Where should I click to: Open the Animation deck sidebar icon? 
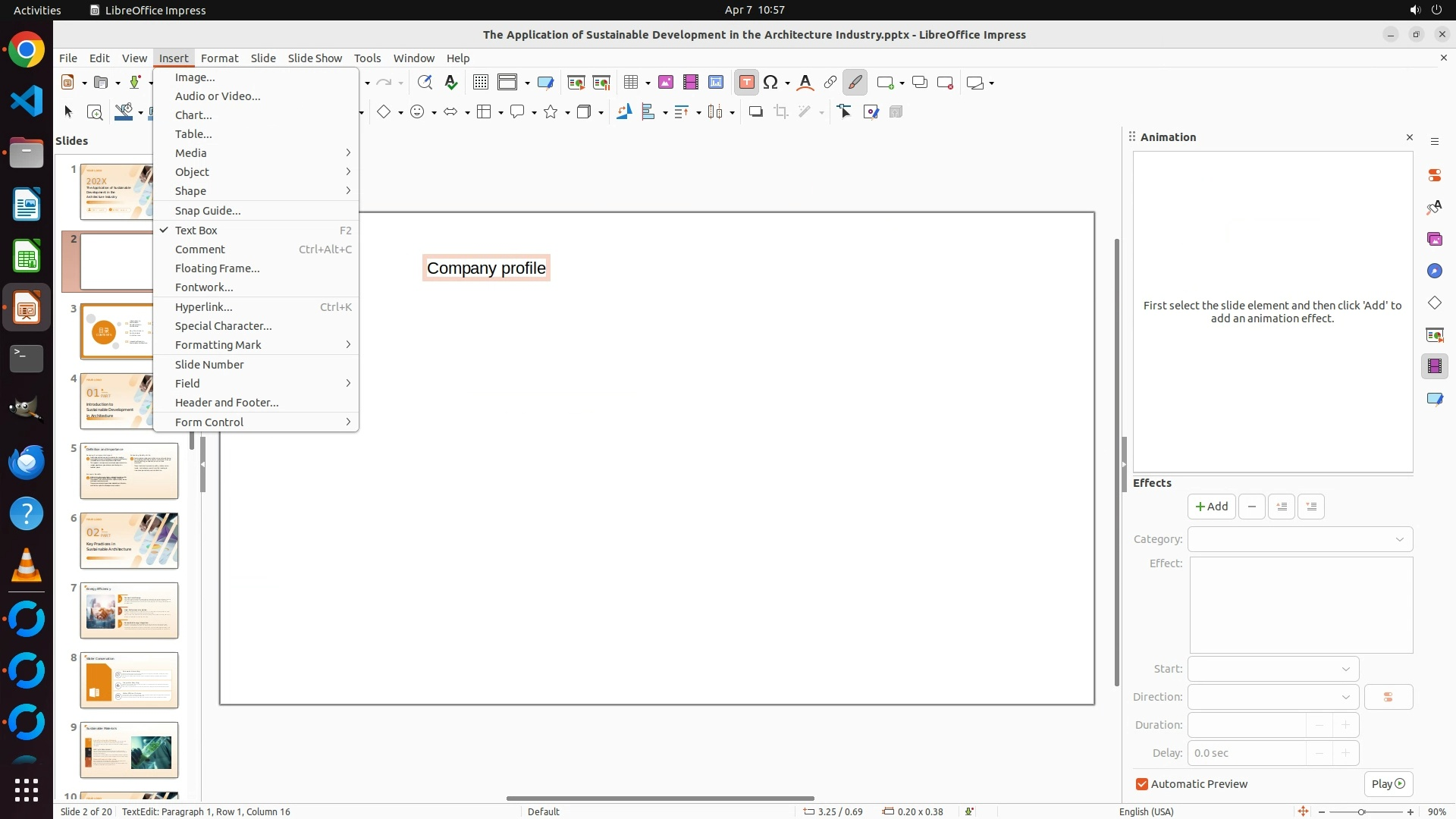(1434, 366)
